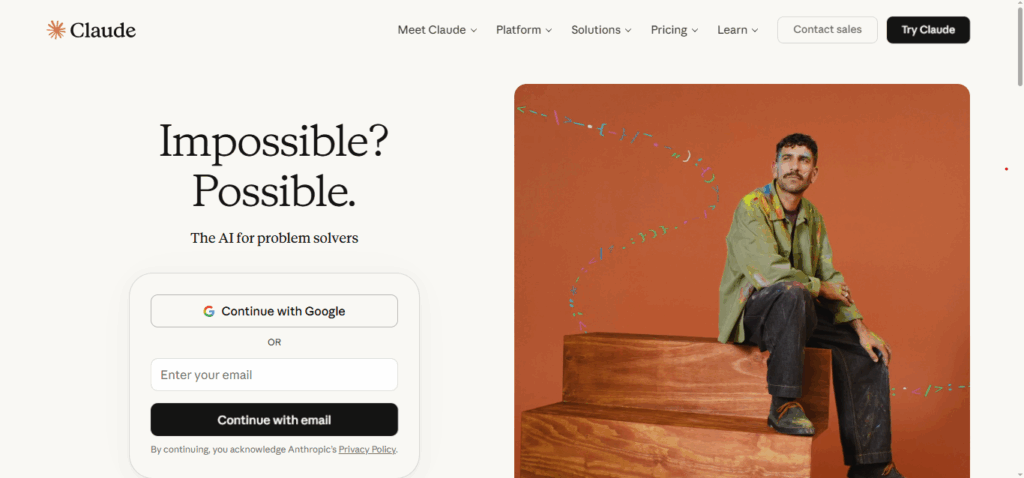Click the Contact sales button
Viewport: 1024px width, 478px height.
(x=827, y=30)
